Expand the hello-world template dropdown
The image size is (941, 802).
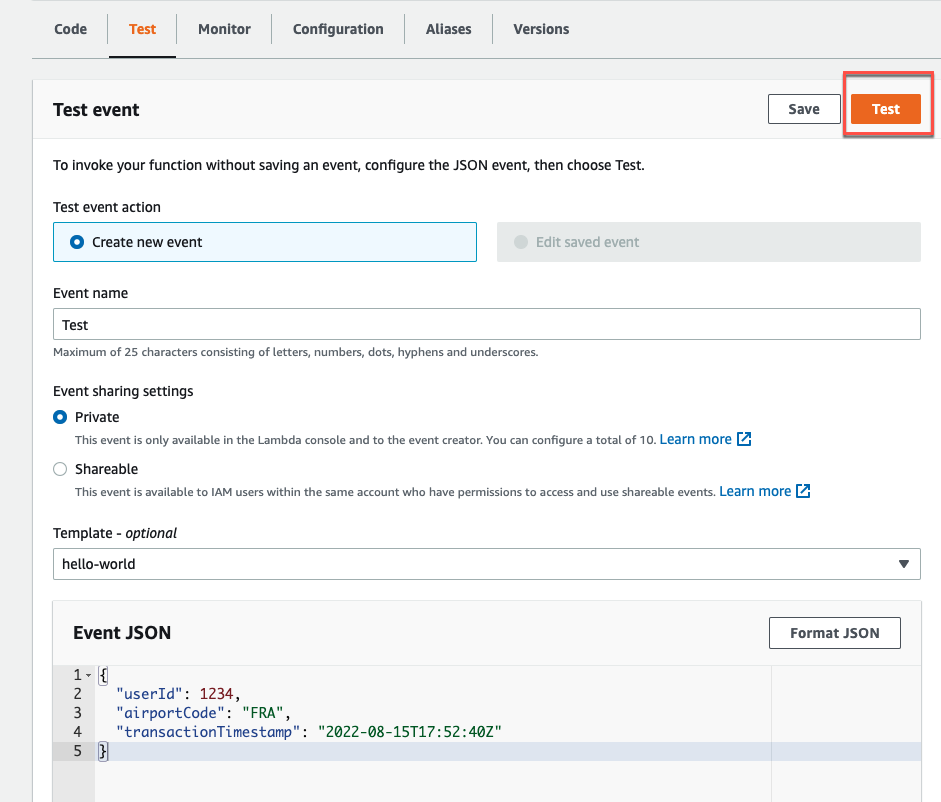coord(486,564)
